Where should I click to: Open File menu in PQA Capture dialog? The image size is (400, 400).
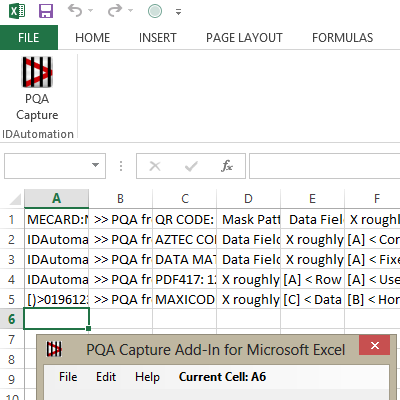coord(68,377)
